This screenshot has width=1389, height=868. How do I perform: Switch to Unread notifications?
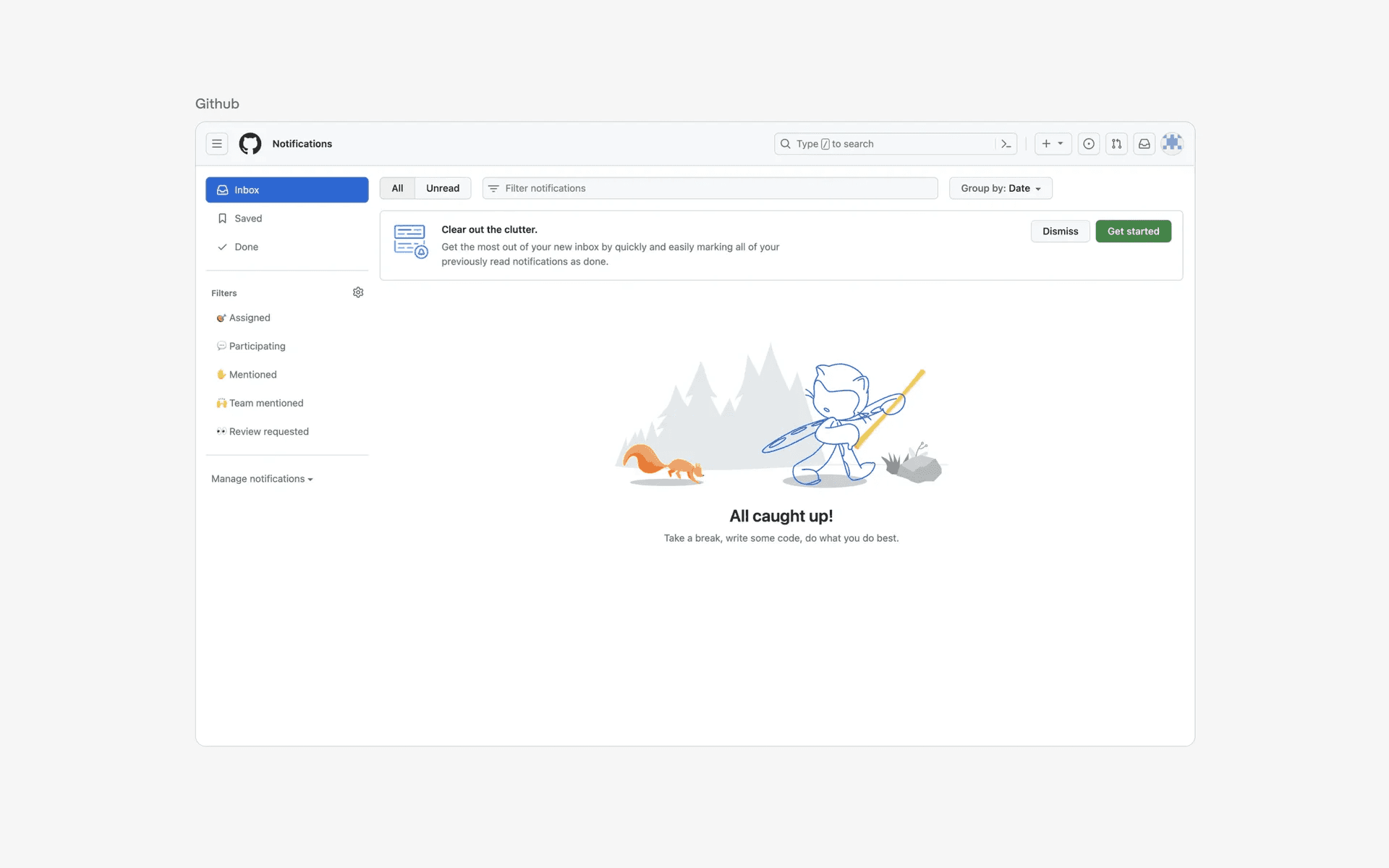442,188
